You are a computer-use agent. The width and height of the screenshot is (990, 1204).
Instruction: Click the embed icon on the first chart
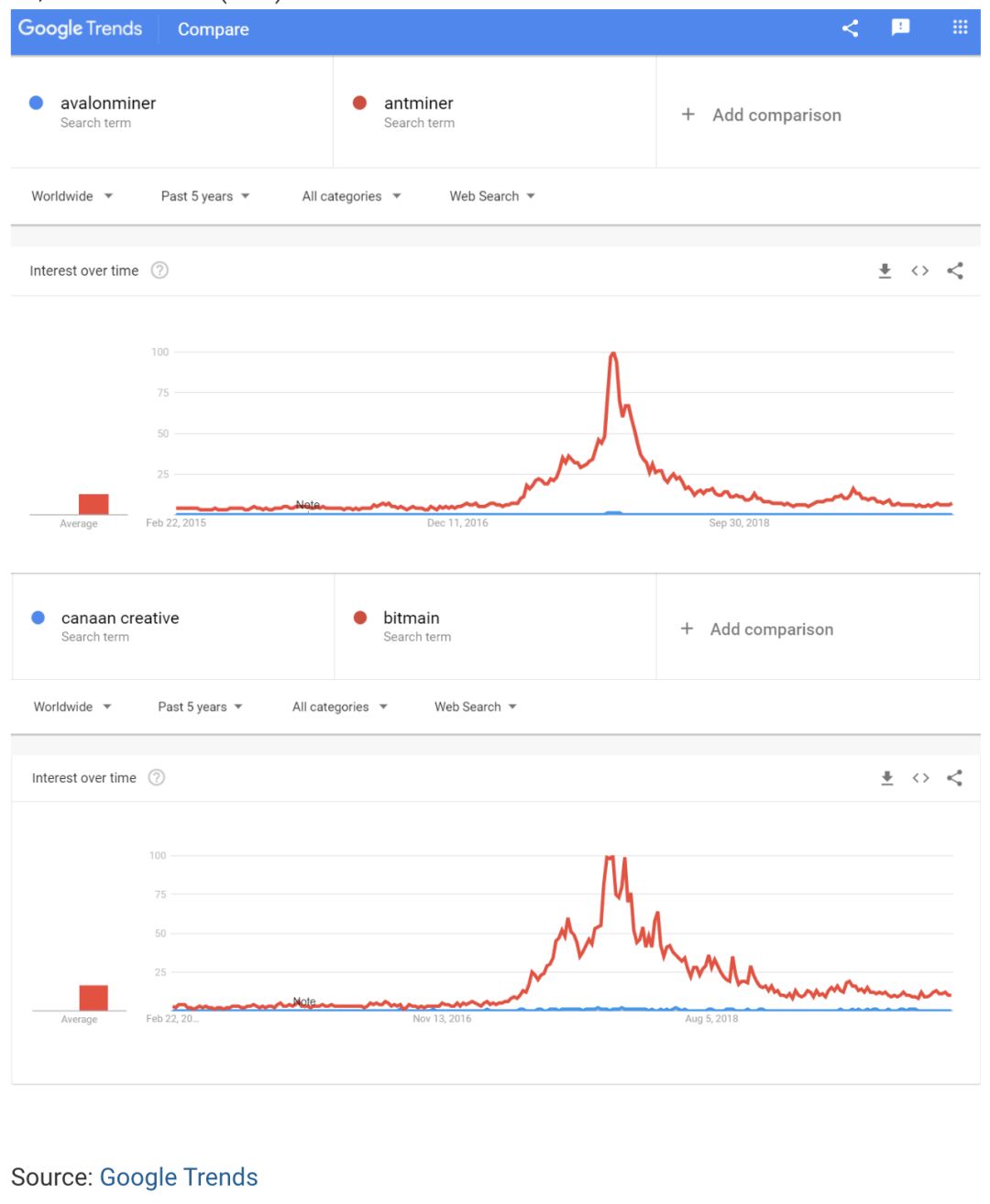pos(919,270)
